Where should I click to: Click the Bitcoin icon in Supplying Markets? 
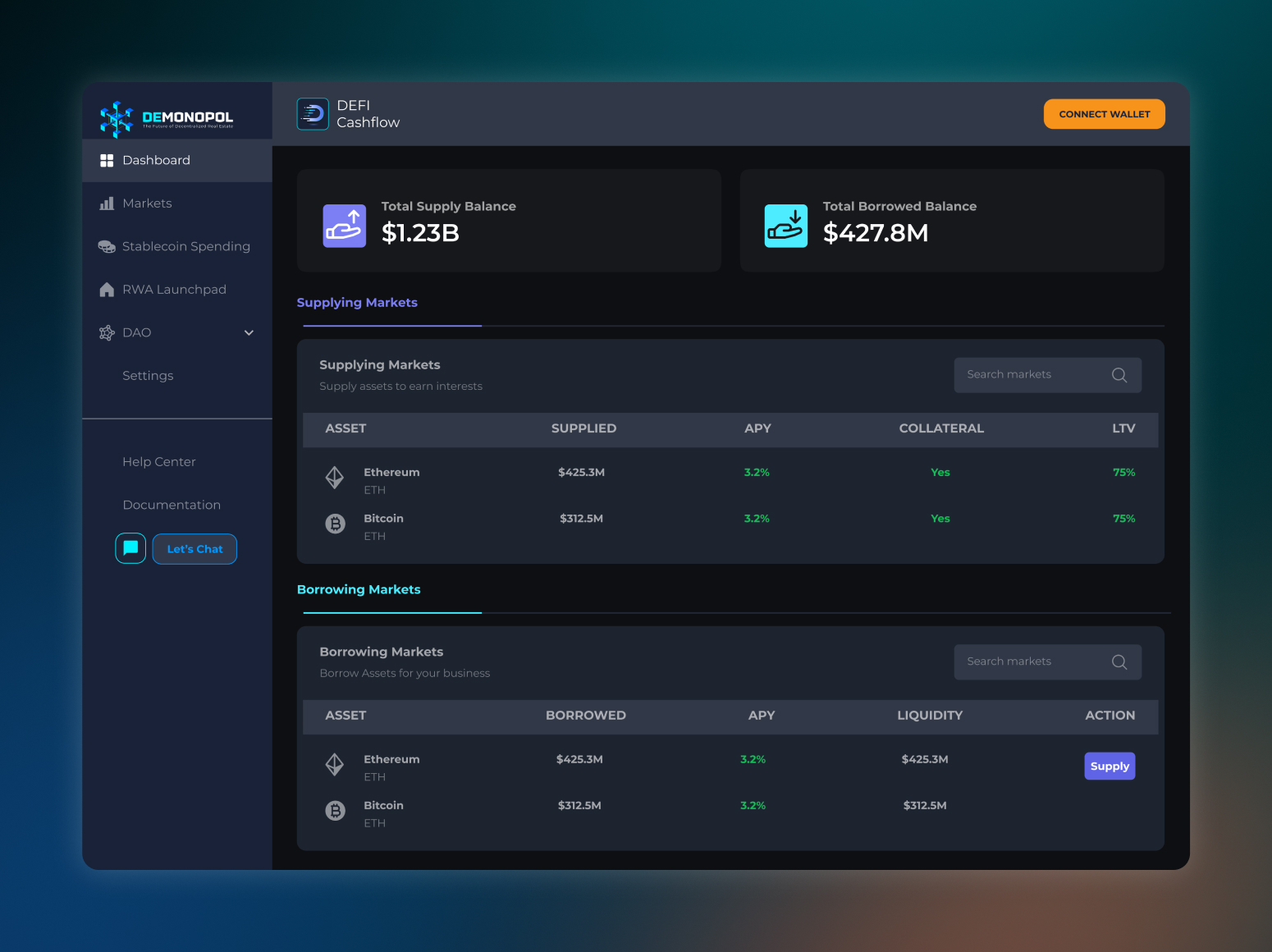point(336,524)
